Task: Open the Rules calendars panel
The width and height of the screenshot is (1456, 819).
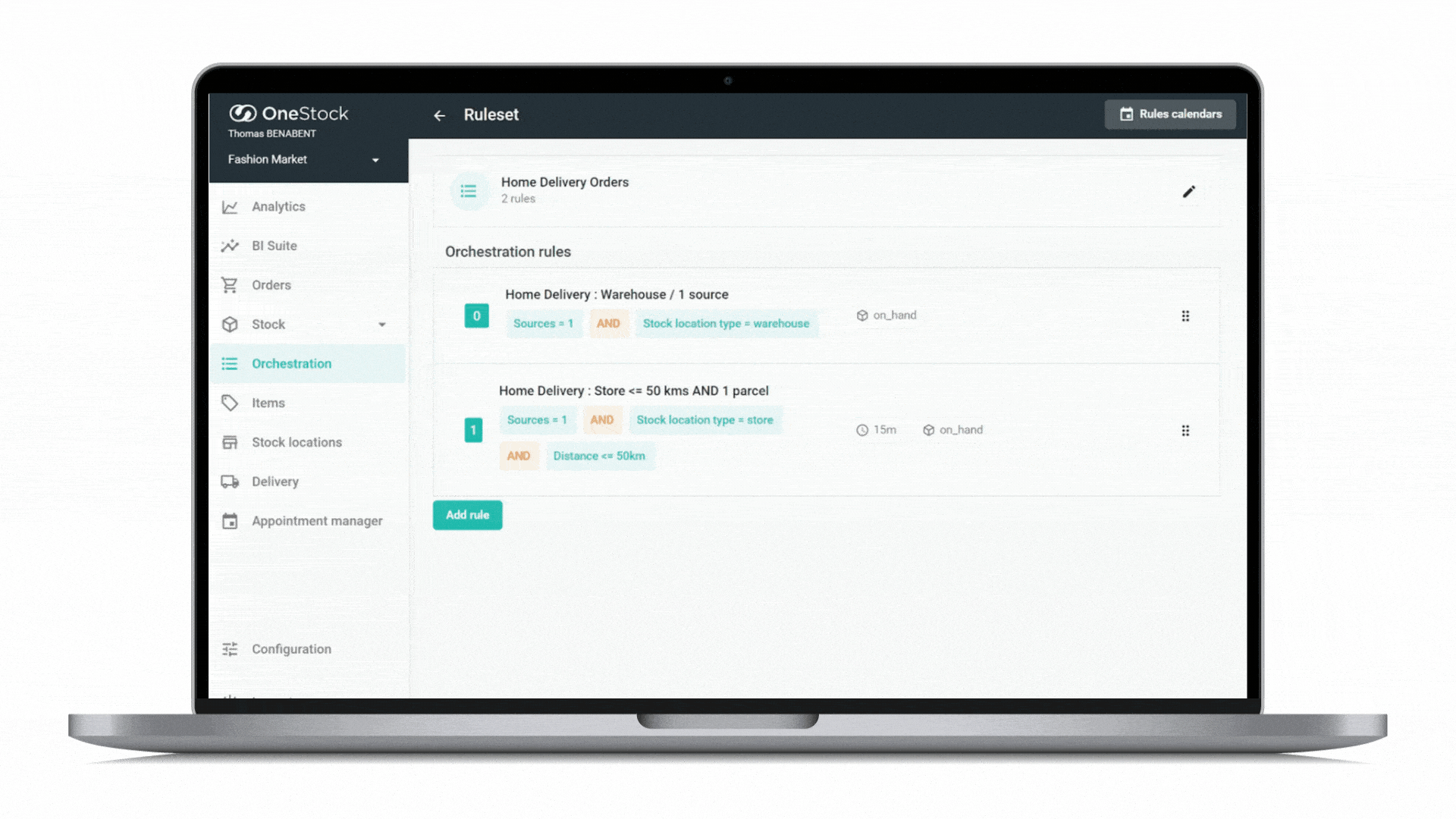Action: pos(1170,113)
